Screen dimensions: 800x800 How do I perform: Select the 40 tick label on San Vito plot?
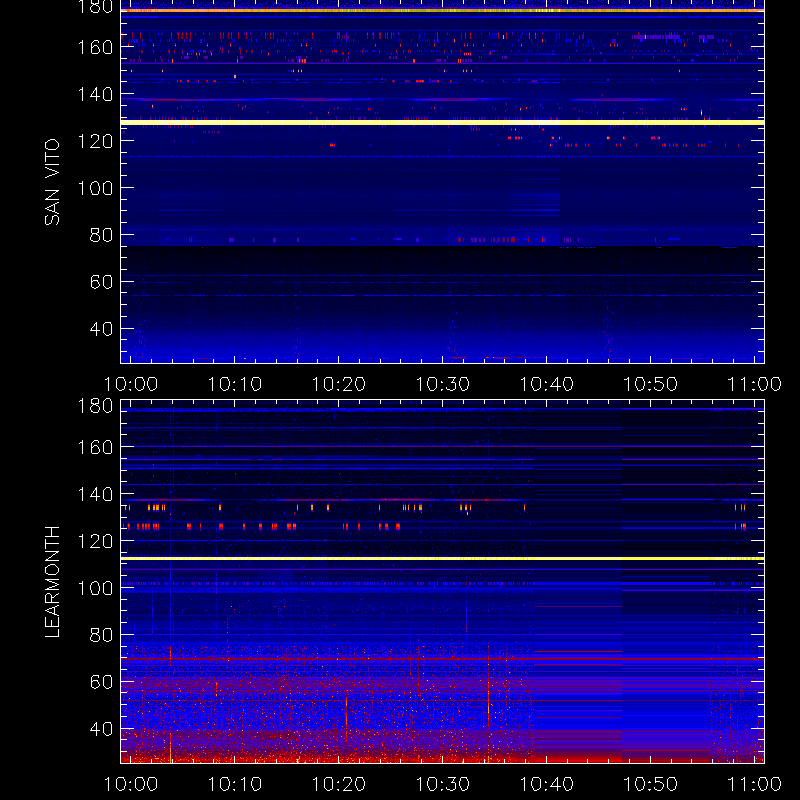point(101,329)
